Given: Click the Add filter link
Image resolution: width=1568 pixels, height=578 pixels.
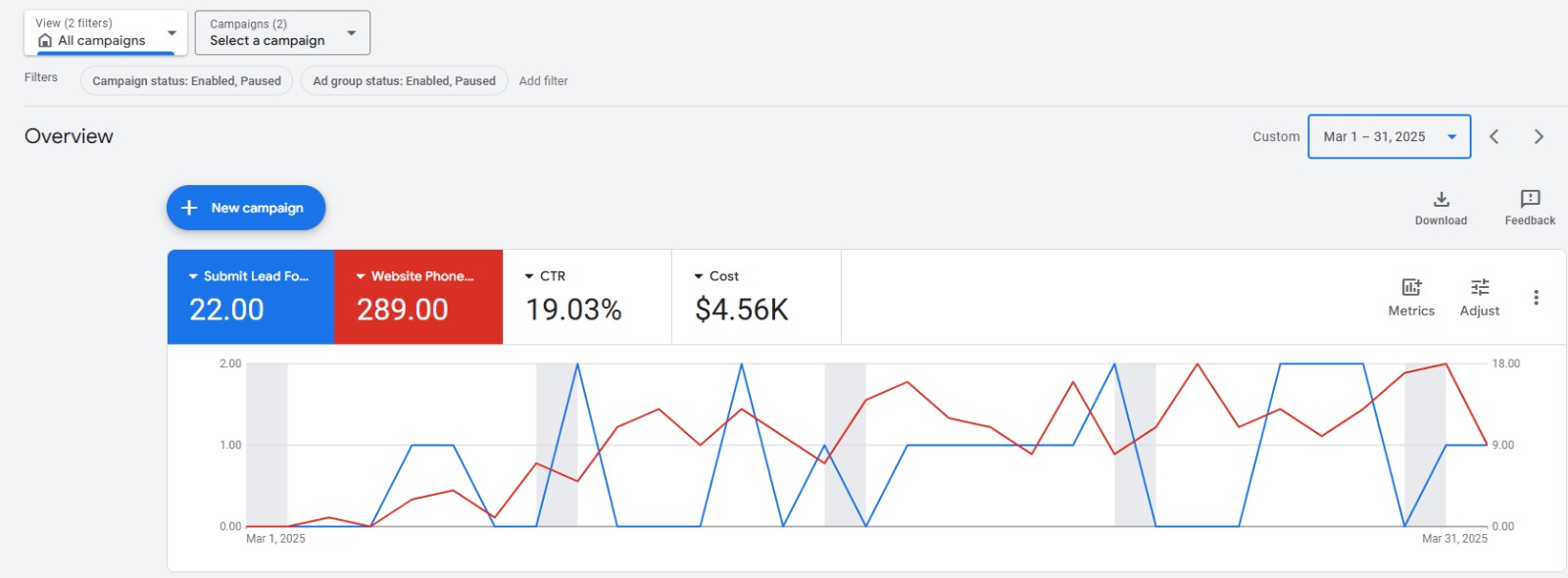Looking at the screenshot, I should 544,81.
